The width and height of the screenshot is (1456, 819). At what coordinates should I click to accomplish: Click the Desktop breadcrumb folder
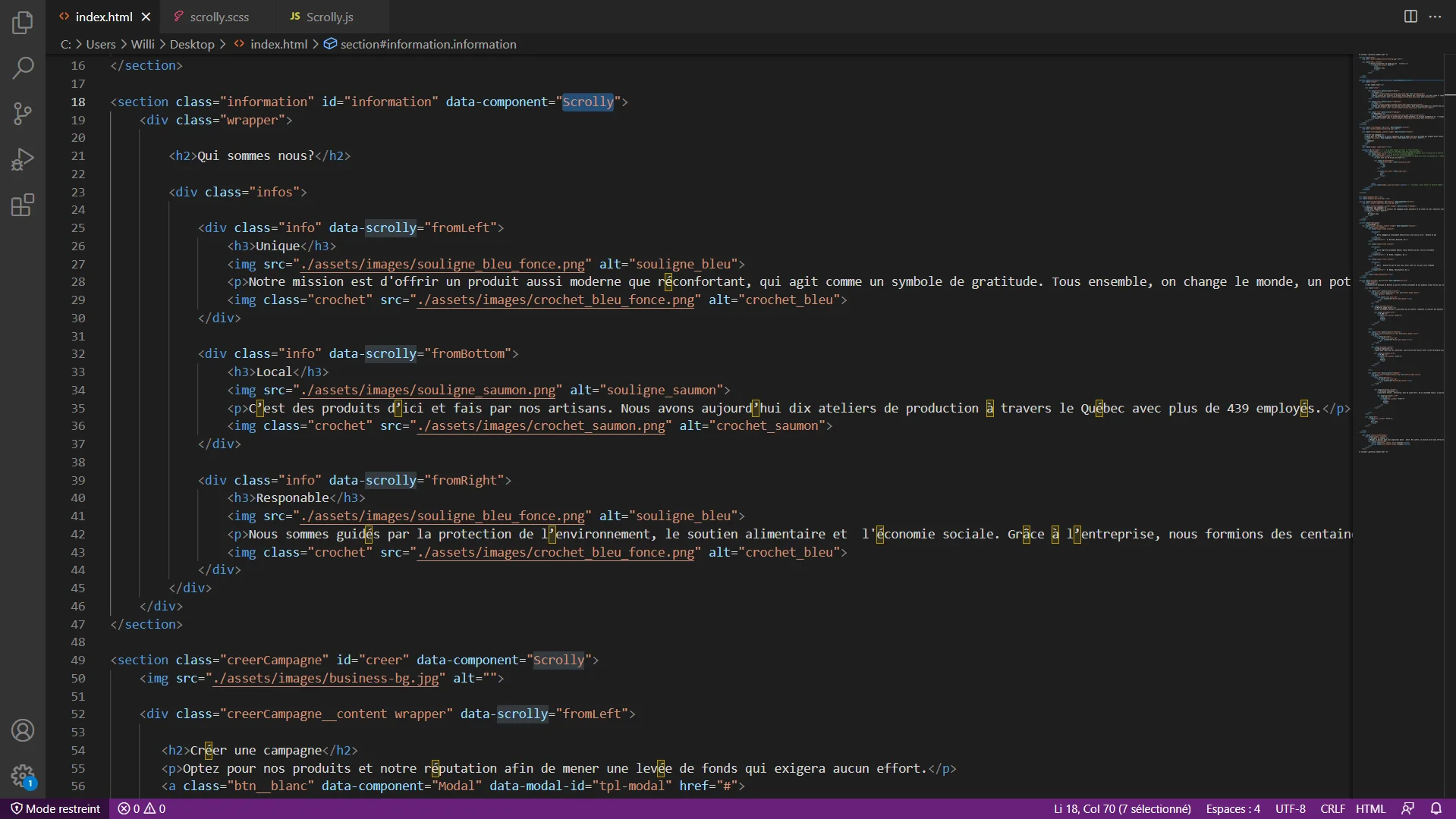pyautogui.click(x=192, y=44)
